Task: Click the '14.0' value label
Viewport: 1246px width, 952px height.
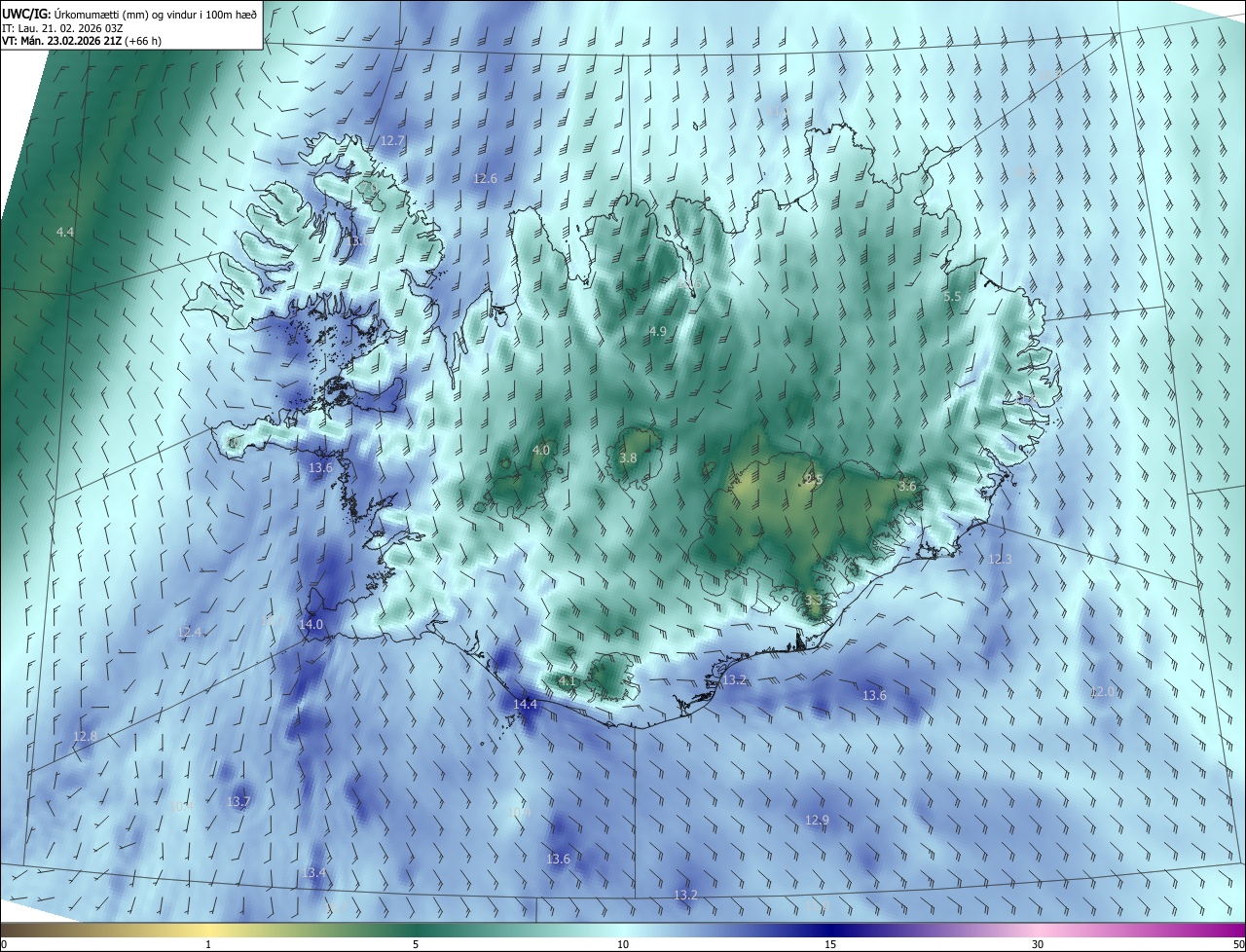Action: tap(311, 624)
